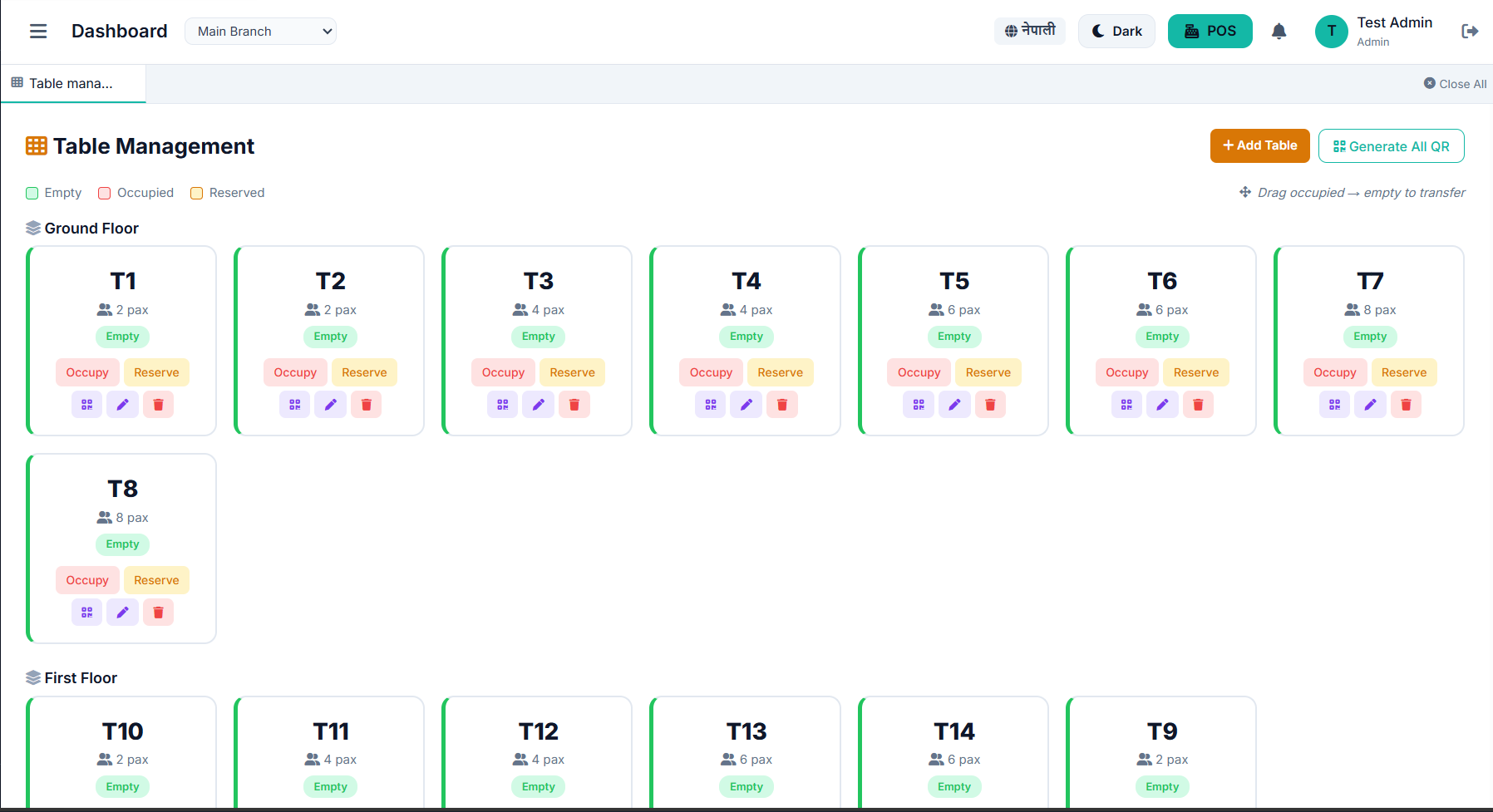Edit table T2 with pencil icon
The image size is (1493, 812).
(x=331, y=405)
